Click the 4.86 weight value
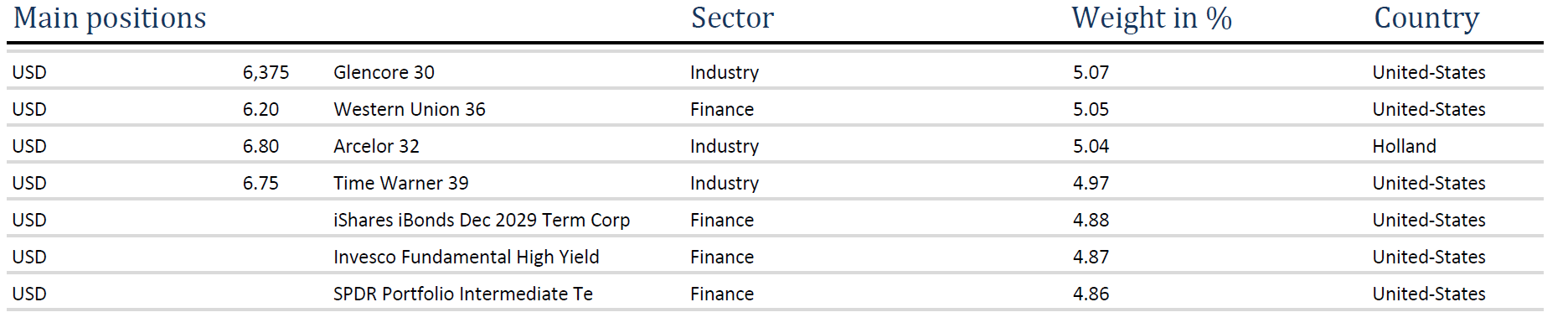The image size is (1568, 328). click(x=1091, y=294)
